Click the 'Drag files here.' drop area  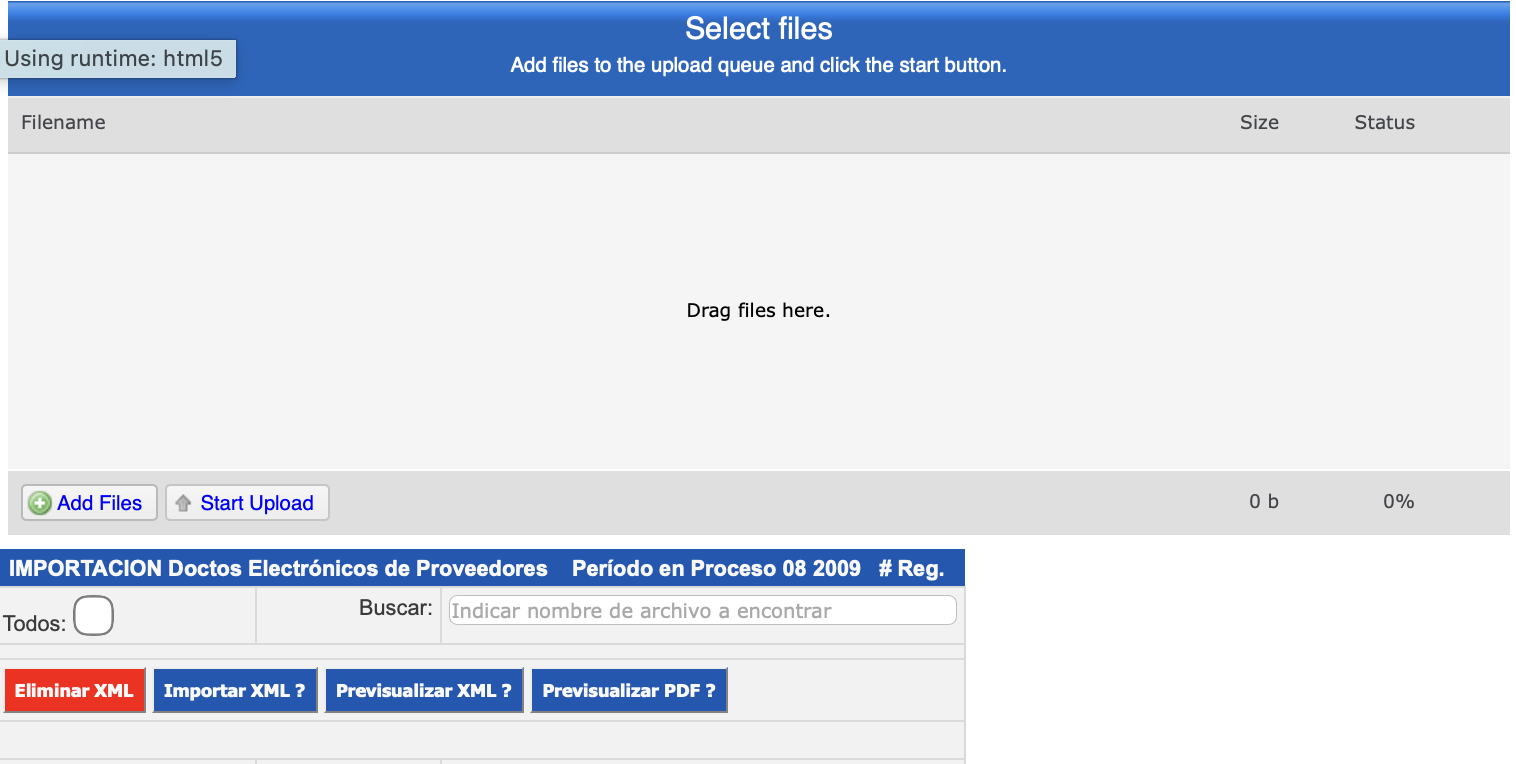[758, 311]
